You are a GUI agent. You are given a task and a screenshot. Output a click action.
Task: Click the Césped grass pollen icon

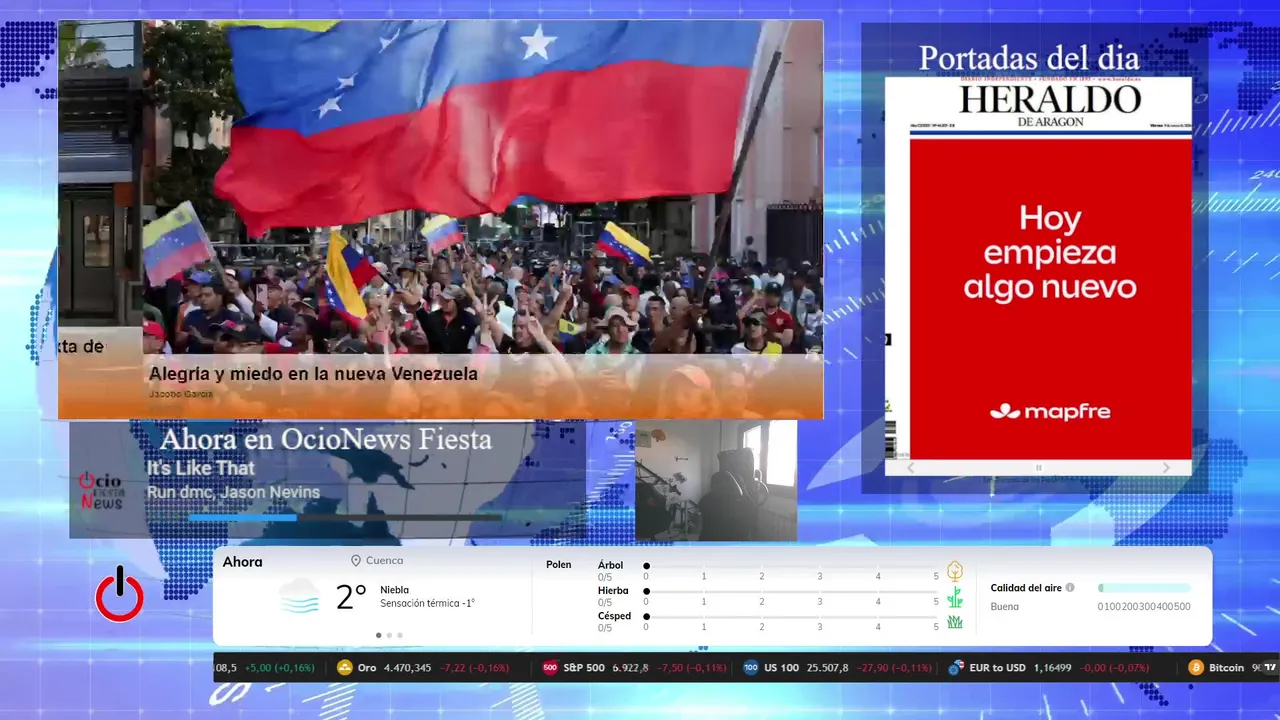[955, 622]
